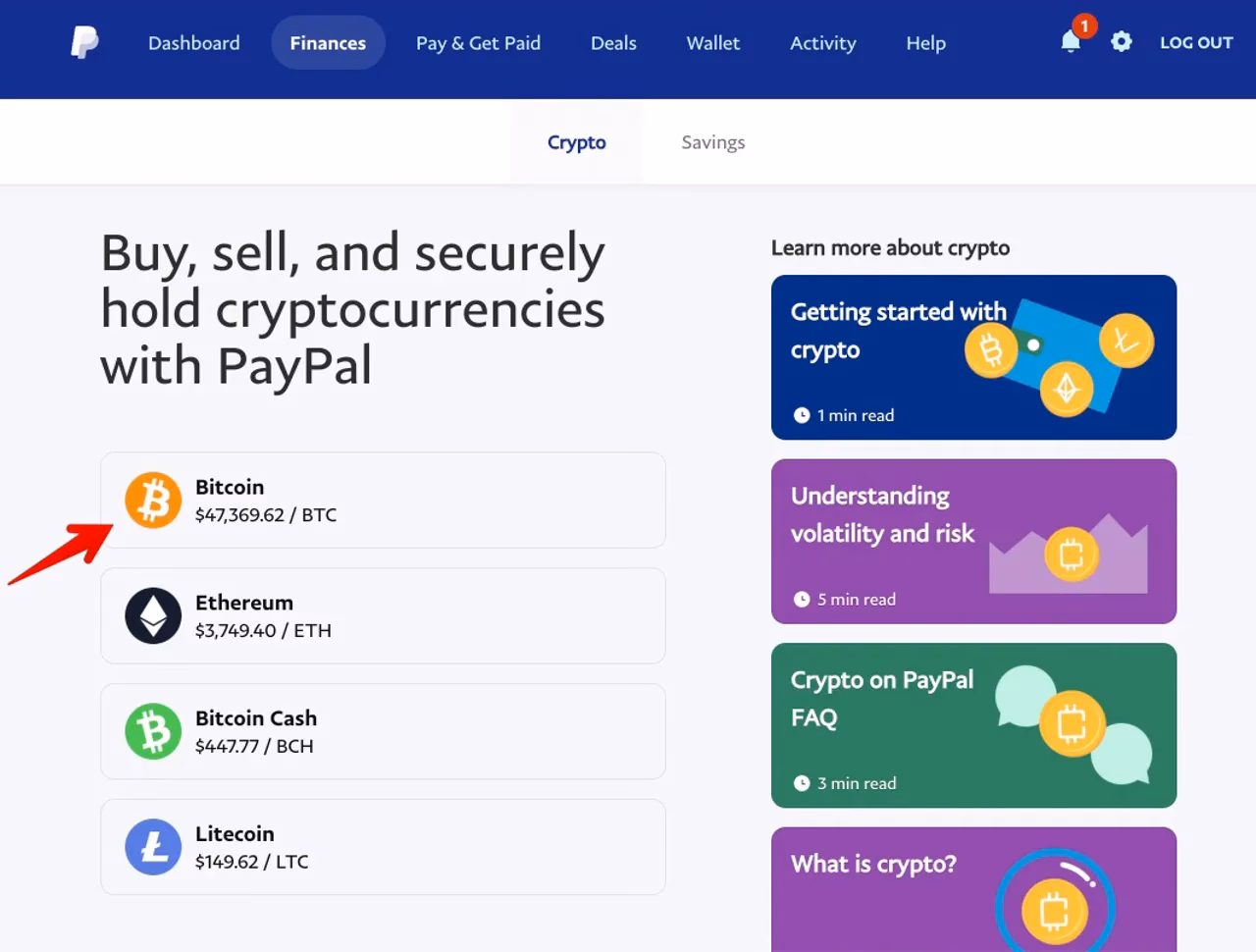Click the Ethereum diamond icon
The width and height of the screenshot is (1256, 952).
tap(153, 615)
